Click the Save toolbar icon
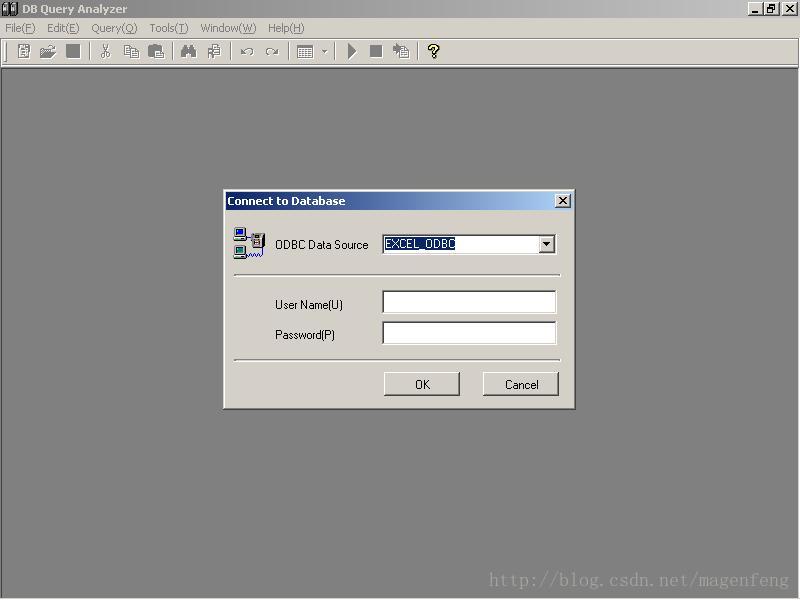Viewport: 800px width, 600px height. pyautogui.click(x=73, y=51)
